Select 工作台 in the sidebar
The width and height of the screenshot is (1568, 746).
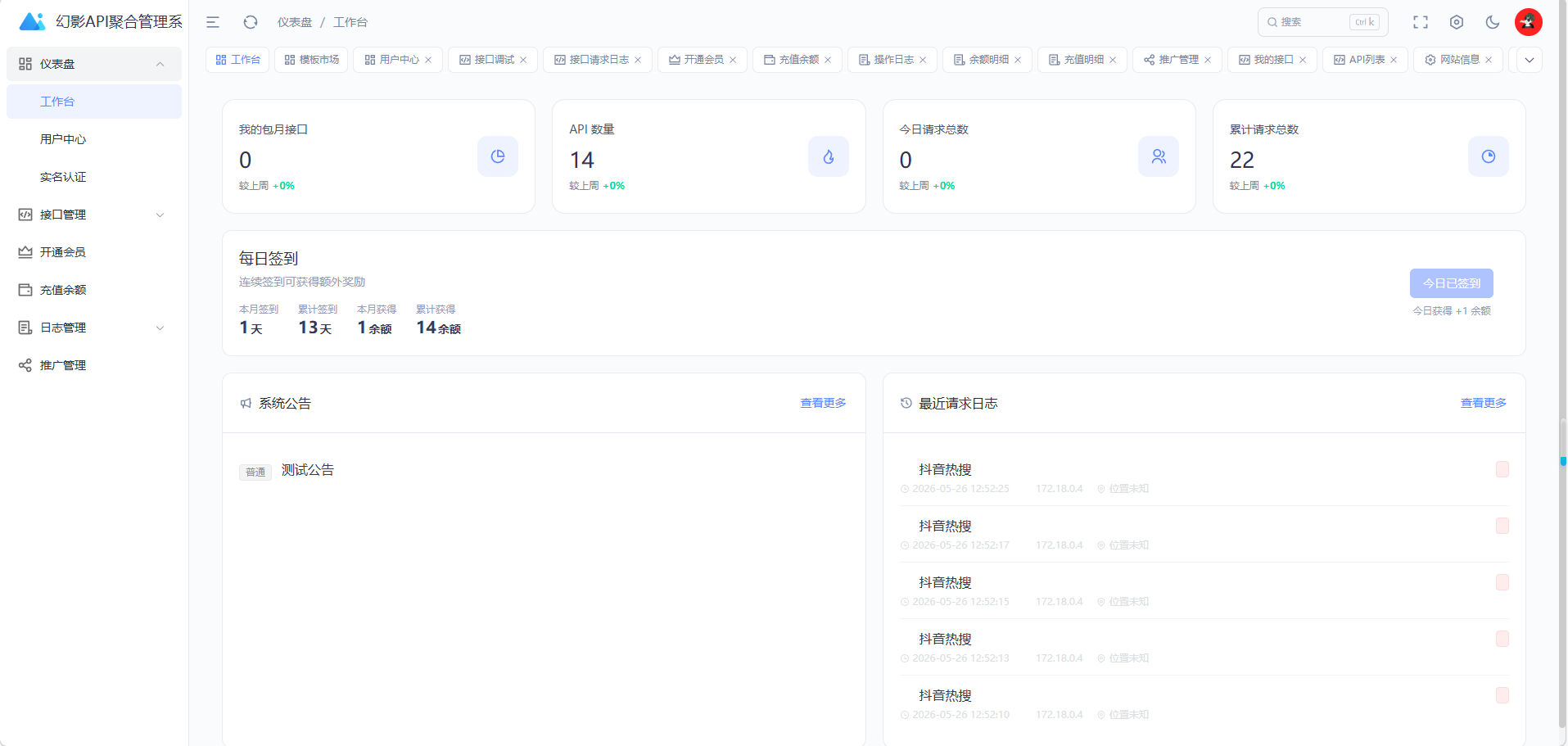point(94,102)
